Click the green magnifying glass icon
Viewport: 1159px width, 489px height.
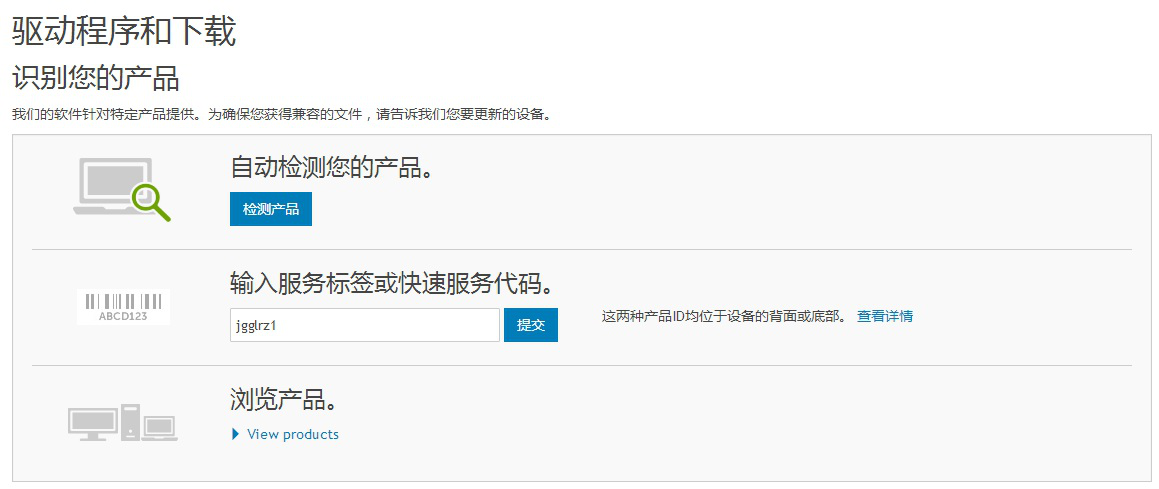[x=151, y=202]
